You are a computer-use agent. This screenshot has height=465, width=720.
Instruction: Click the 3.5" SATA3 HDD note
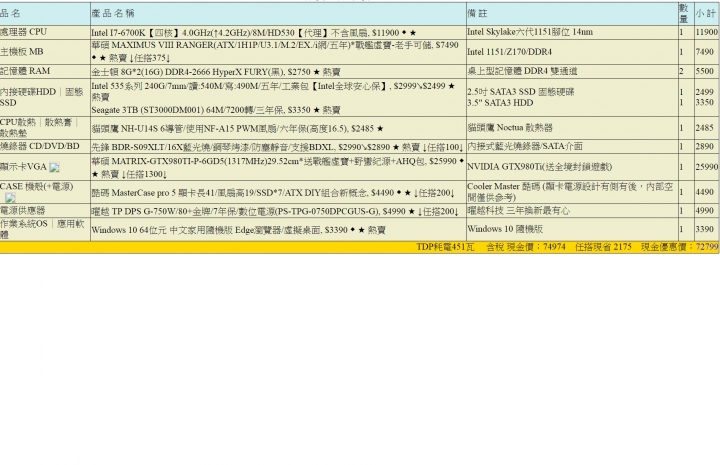click(501, 103)
